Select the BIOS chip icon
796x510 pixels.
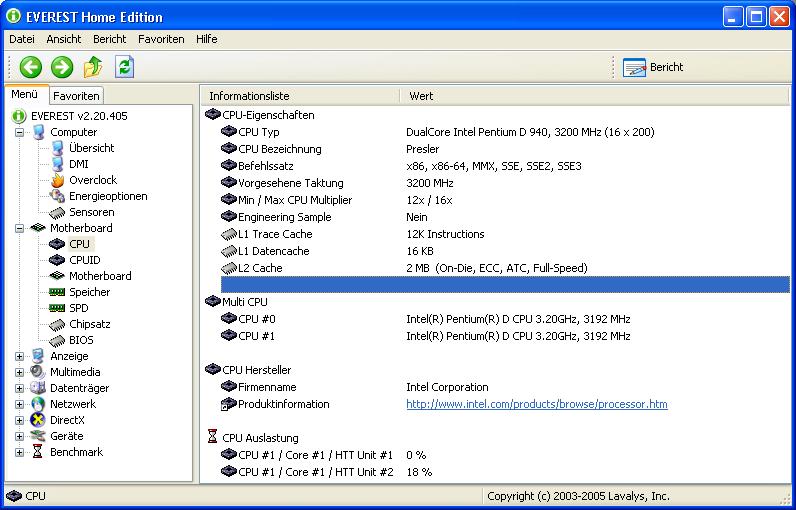click(57, 340)
